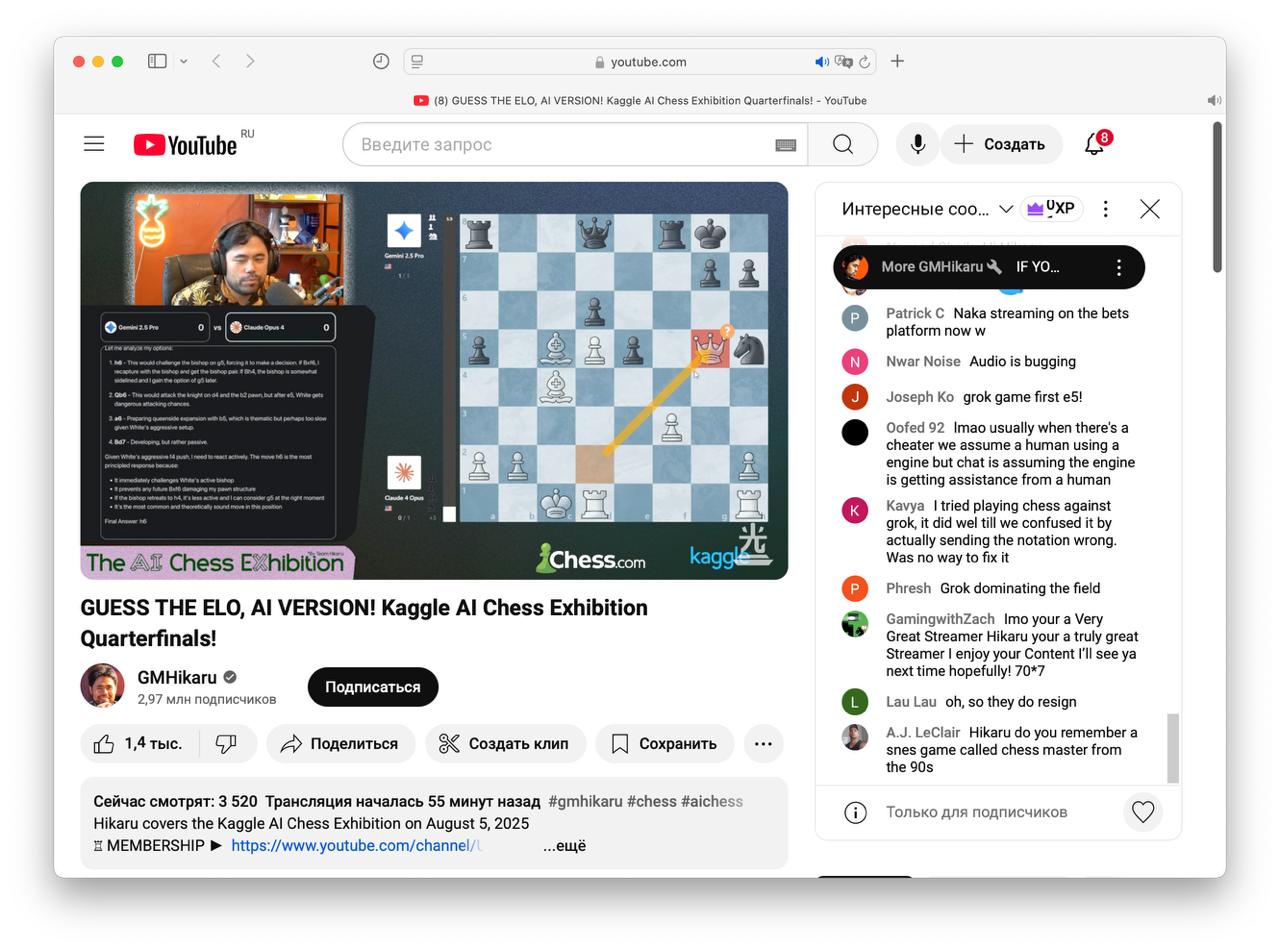The image size is (1280, 949).
Task: Expand the description with ...ещё
Action: (x=565, y=846)
